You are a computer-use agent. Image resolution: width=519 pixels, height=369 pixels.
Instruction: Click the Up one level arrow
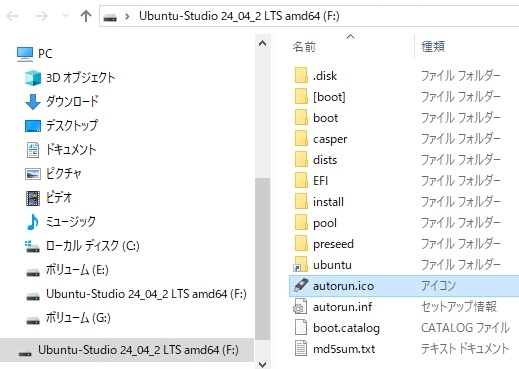coord(86,16)
